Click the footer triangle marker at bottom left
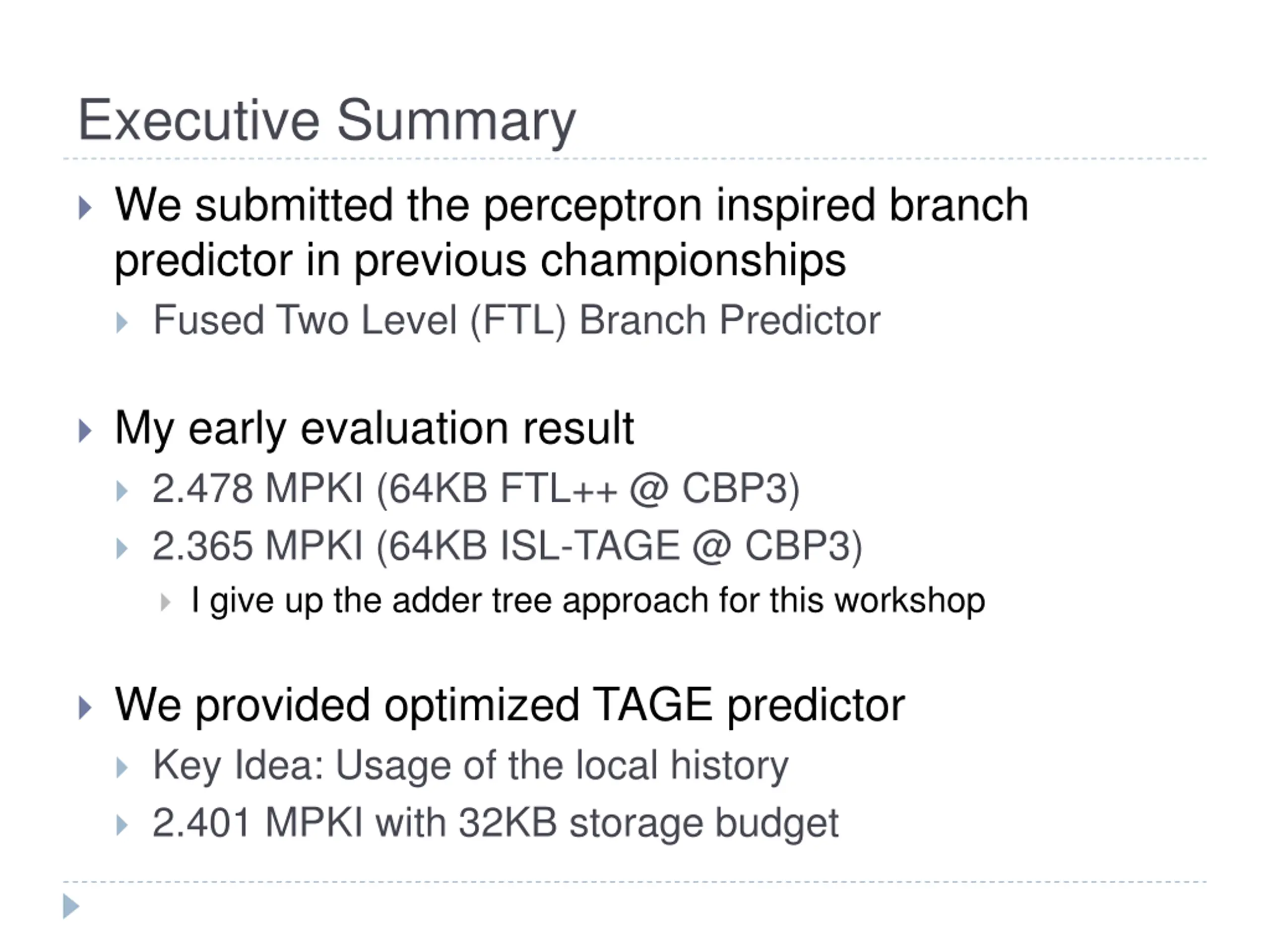 pos(71,906)
